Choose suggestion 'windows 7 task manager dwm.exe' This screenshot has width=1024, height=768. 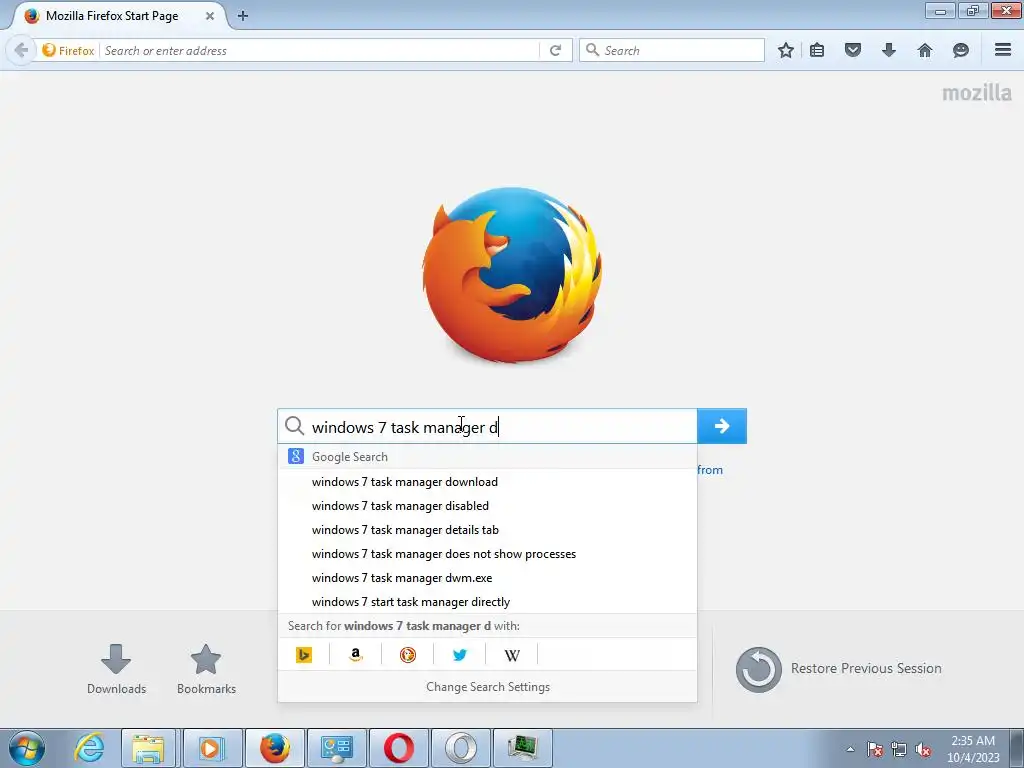[x=487, y=578]
